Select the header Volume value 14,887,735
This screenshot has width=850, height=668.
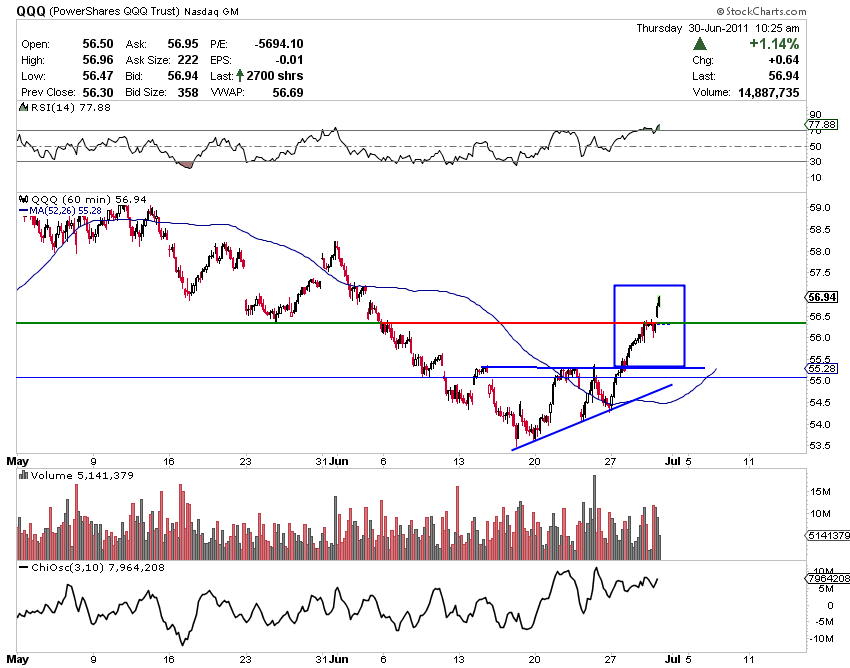pyautogui.click(x=769, y=92)
